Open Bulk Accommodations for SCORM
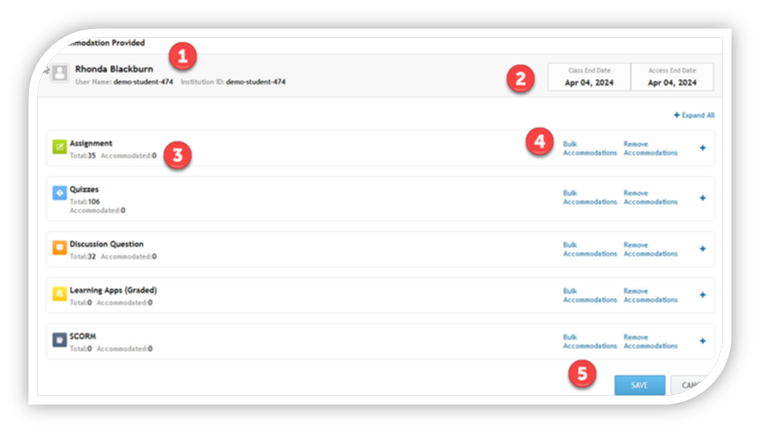 (590, 342)
